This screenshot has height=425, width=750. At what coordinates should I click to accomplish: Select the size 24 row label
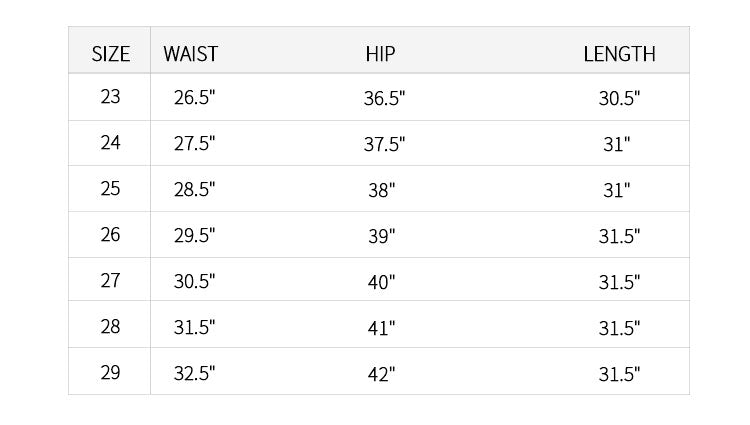(111, 143)
